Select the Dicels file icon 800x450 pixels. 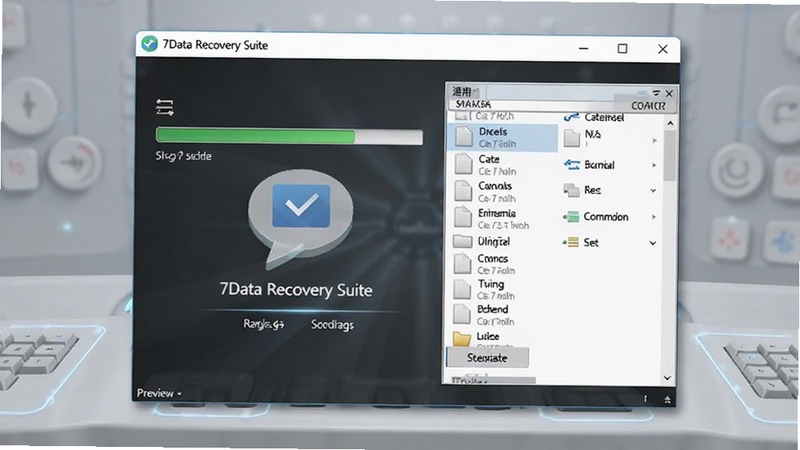click(464, 137)
